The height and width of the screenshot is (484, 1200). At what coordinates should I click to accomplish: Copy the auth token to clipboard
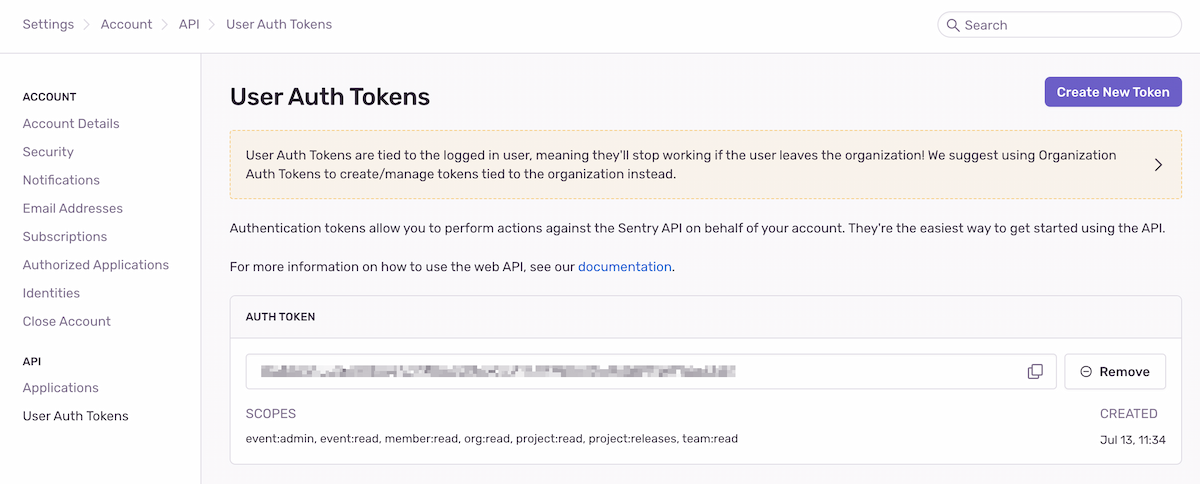click(1035, 371)
